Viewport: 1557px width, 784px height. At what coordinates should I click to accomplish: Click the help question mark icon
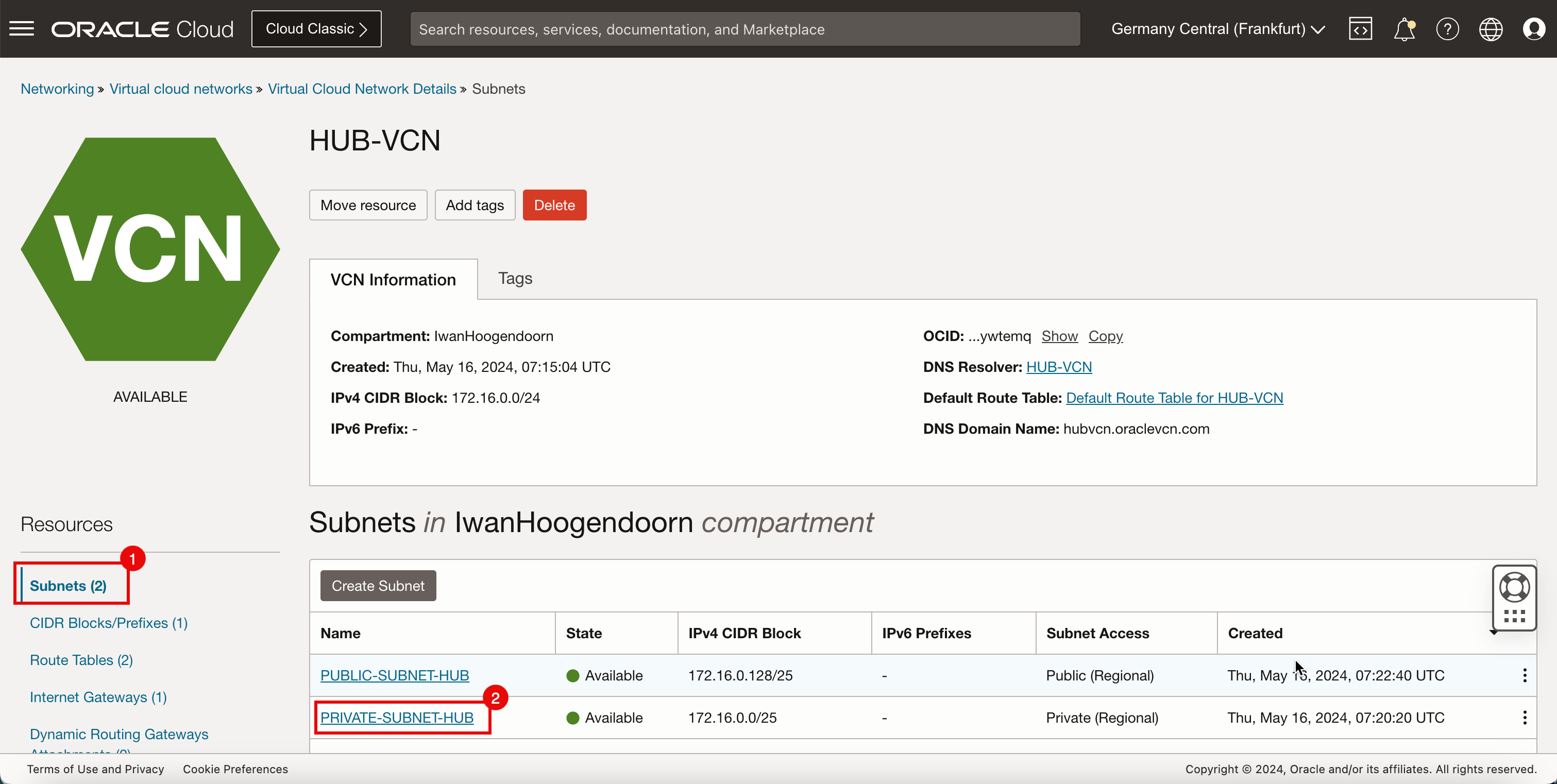(1447, 28)
